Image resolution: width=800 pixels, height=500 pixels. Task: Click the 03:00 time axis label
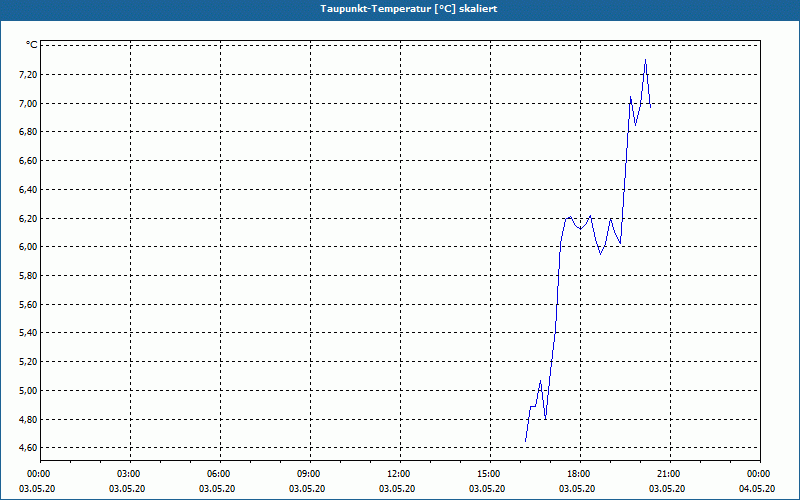point(128,474)
